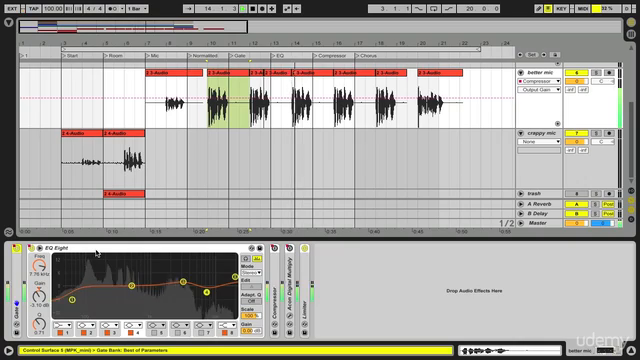This screenshot has height=360, width=640.
Task: Adjust the EQ Eight Freq knob
Action: click(39, 265)
